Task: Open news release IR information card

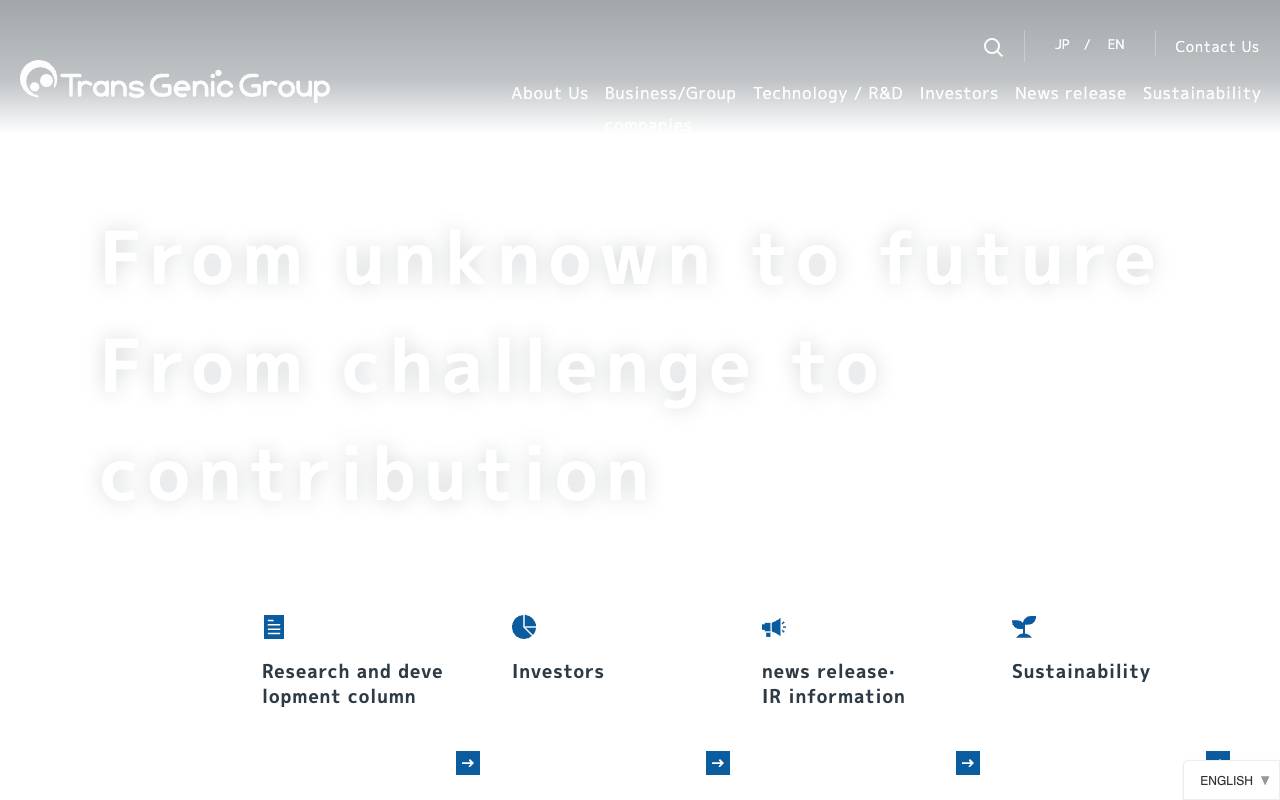Action: [x=833, y=684]
